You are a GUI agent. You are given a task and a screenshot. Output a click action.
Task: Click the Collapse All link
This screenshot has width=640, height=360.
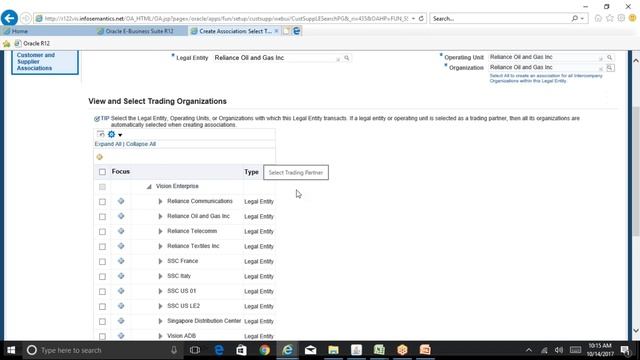(141, 144)
